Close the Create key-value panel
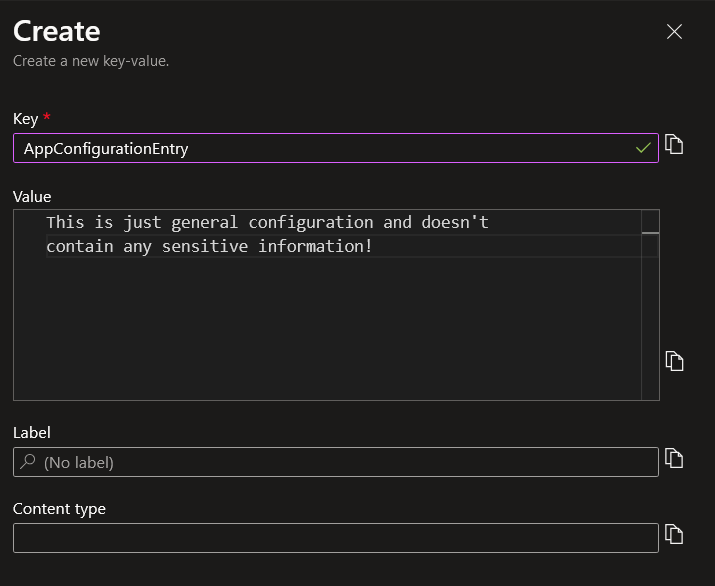The height and width of the screenshot is (586, 715). pos(674,32)
